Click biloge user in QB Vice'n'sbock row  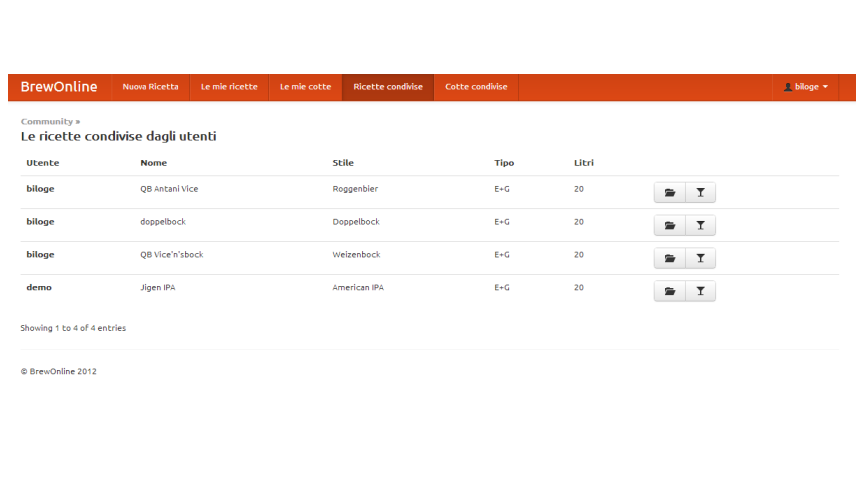tap(40, 254)
